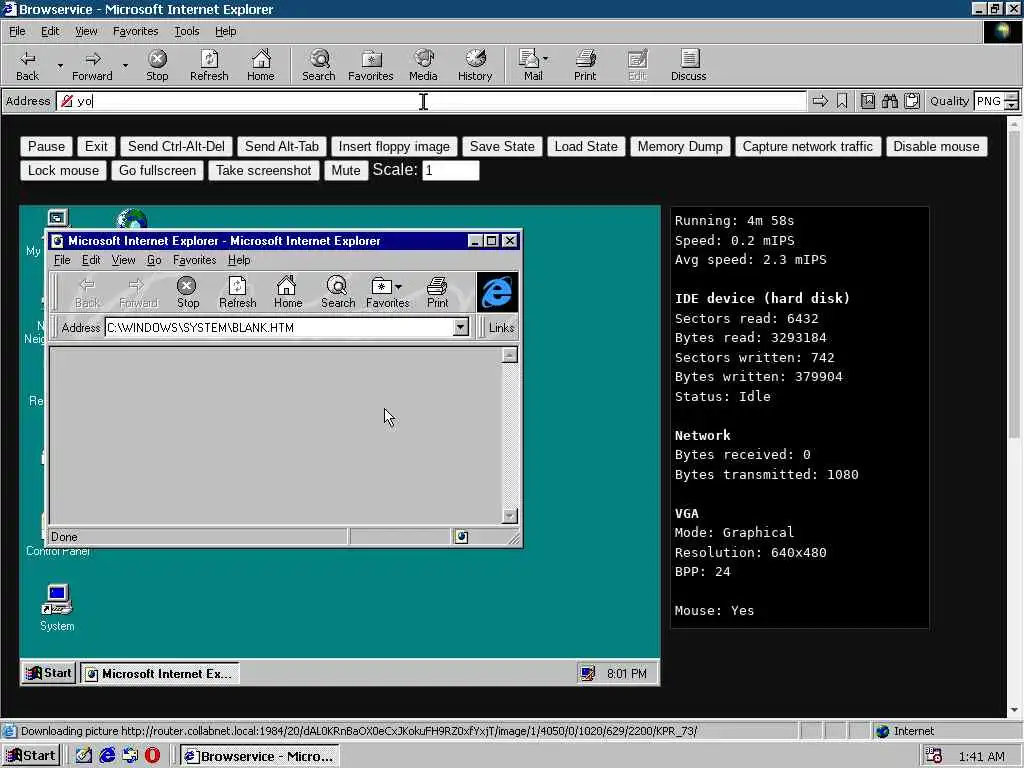
Task: Click the Pause button
Action: (46, 146)
